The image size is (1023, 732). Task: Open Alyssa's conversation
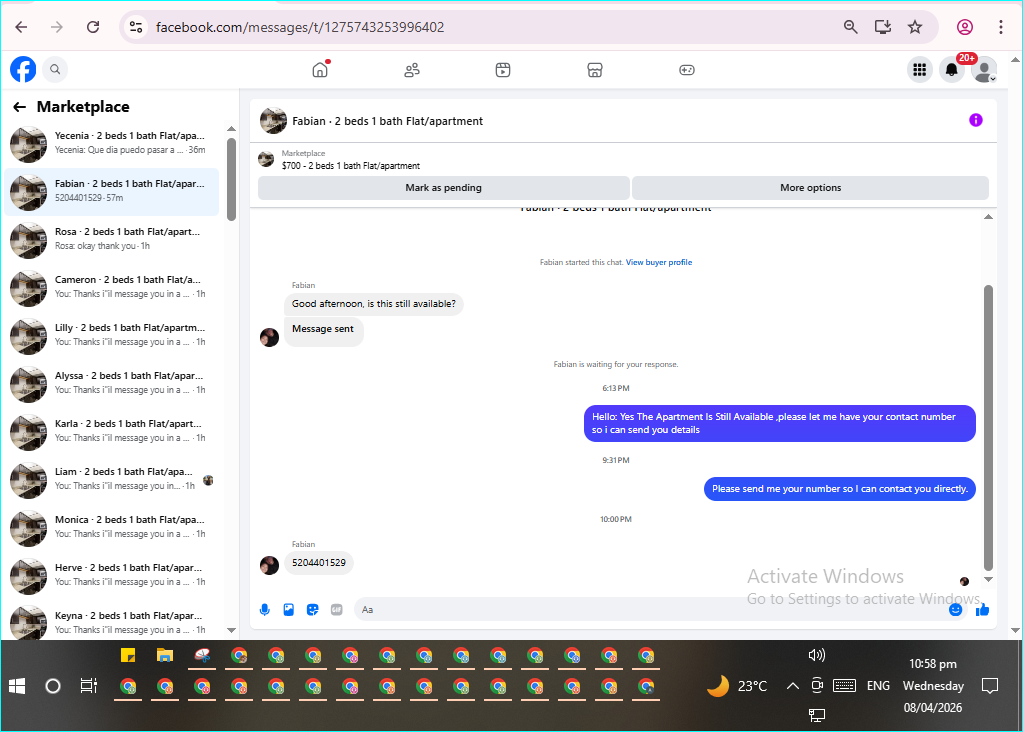(112, 384)
